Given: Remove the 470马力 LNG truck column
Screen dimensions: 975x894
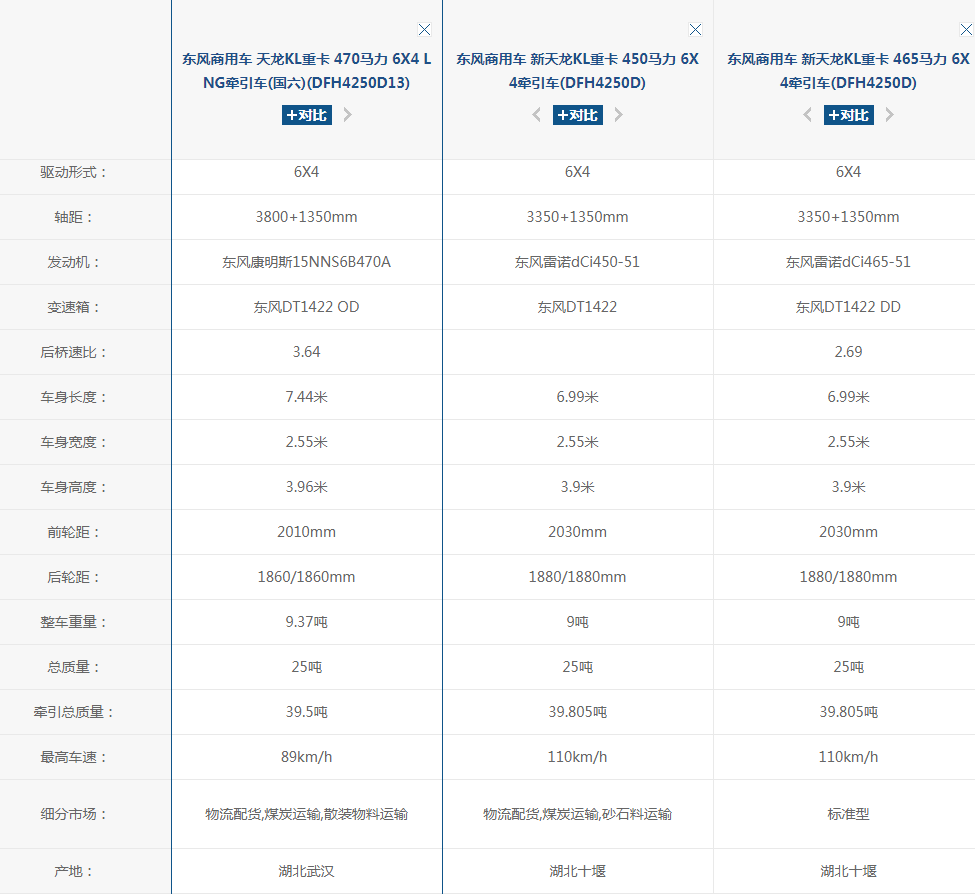Looking at the screenshot, I should coord(424,29).
